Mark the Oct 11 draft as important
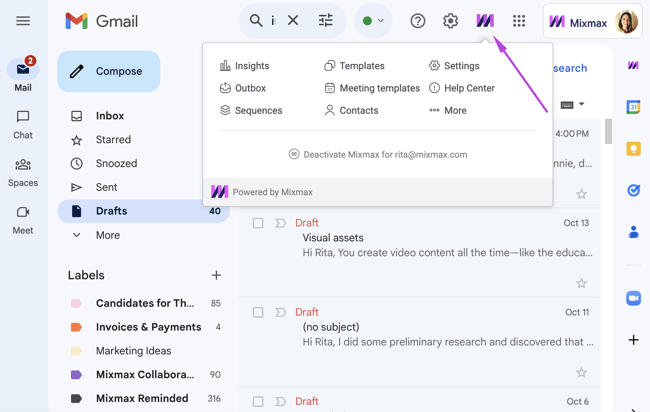 [x=281, y=312]
